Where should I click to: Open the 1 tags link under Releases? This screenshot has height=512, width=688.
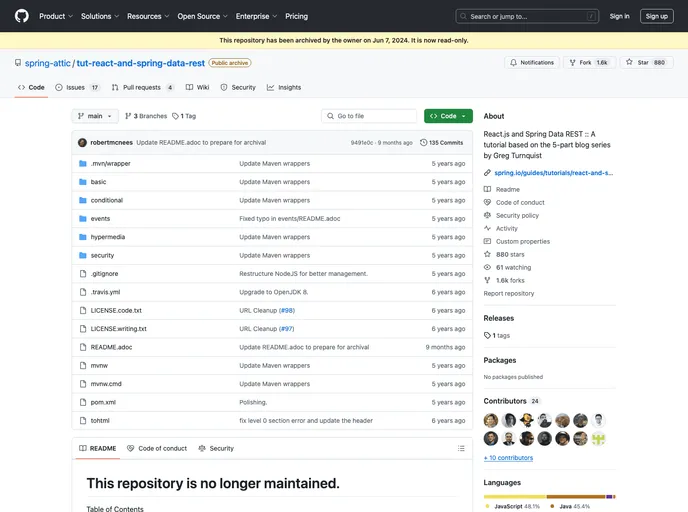[497, 336]
